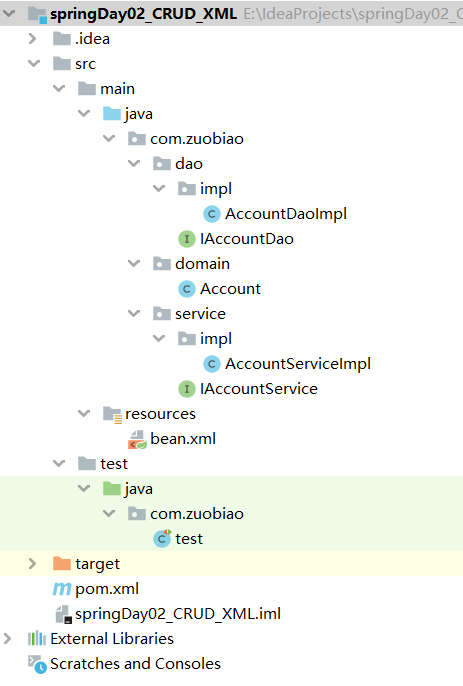Viewport: 463px width, 686px height.
Task: Click the bean.xml Spring config icon
Action: pos(137,439)
